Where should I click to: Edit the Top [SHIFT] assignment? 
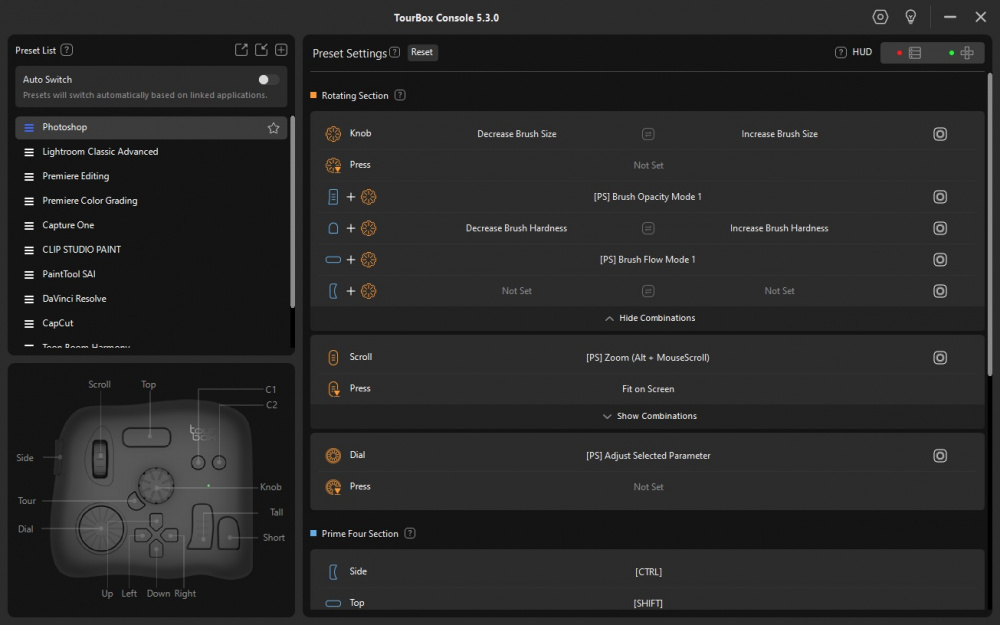click(x=648, y=603)
